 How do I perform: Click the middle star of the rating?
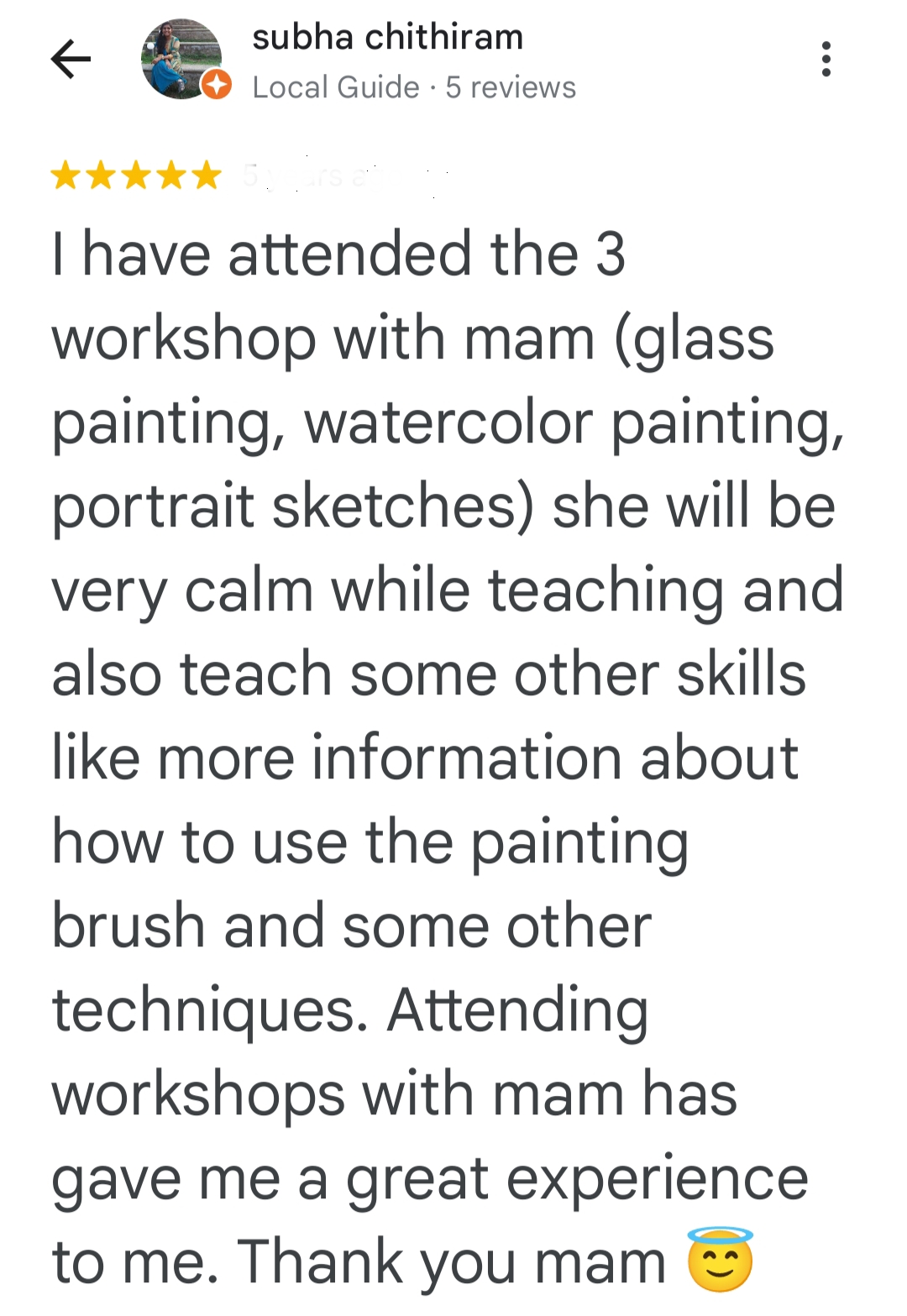(135, 176)
